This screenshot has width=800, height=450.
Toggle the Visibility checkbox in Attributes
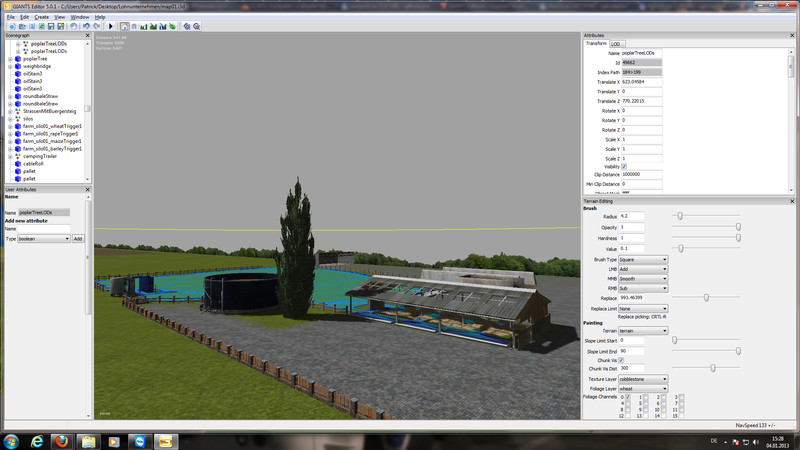(x=624, y=167)
